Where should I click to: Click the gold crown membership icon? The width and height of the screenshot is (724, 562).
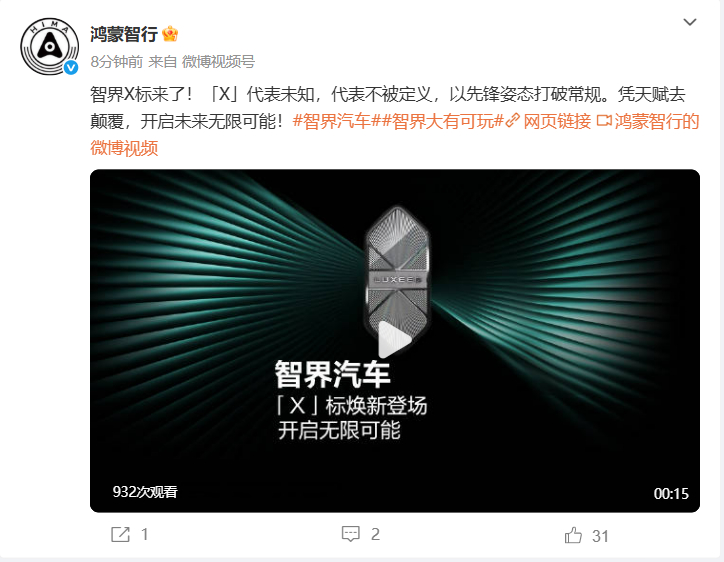(x=170, y=34)
